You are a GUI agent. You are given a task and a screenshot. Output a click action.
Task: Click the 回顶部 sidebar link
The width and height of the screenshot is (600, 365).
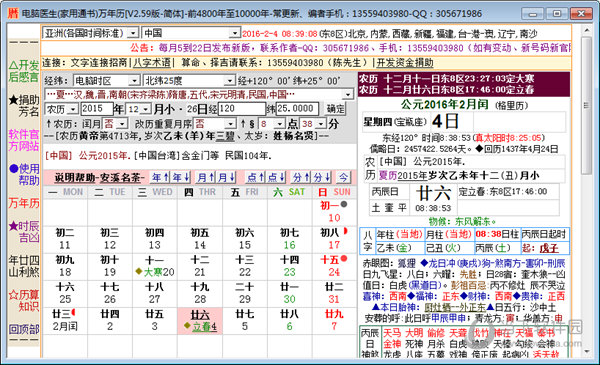24,329
